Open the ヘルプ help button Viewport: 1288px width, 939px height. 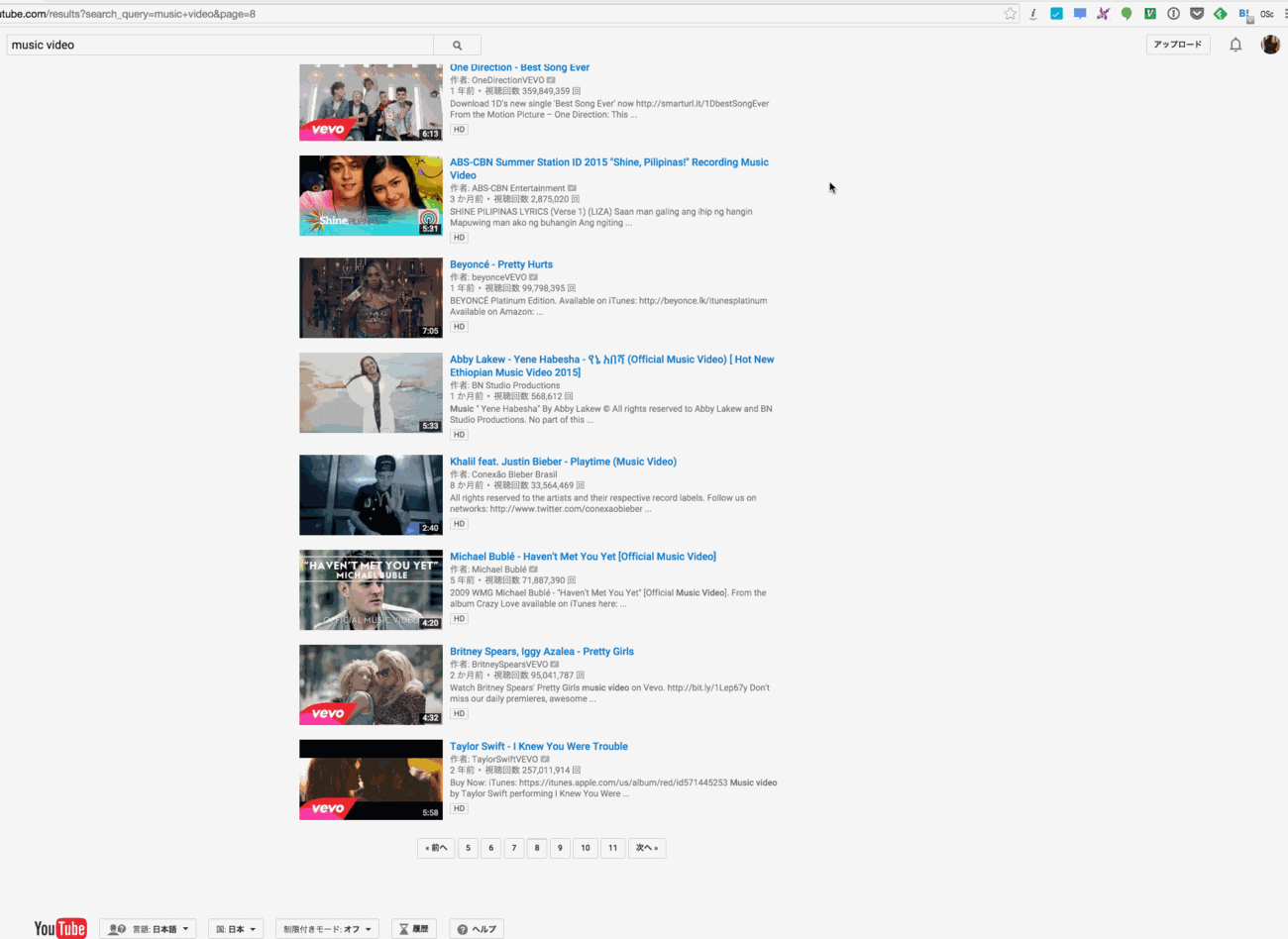tap(477, 929)
